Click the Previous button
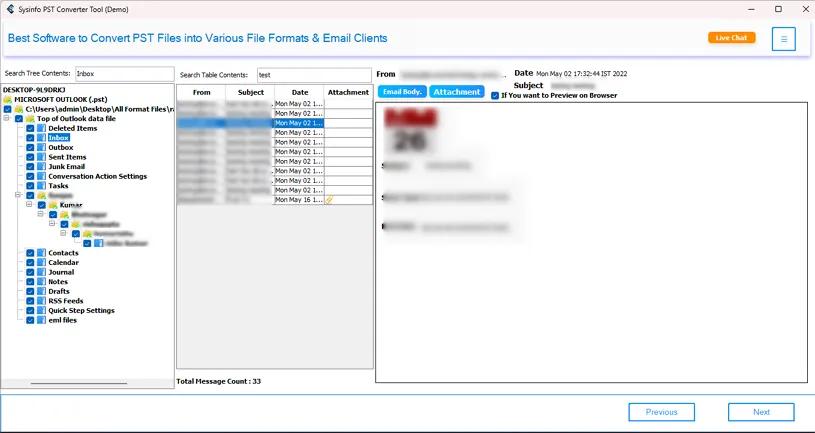 coord(661,412)
